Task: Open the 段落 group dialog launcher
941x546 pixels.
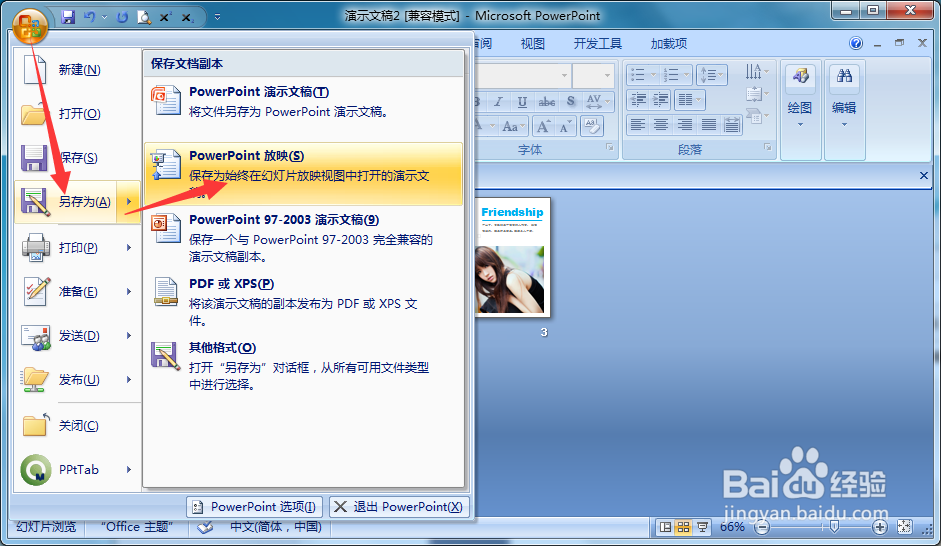Action: (x=768, y=148)
